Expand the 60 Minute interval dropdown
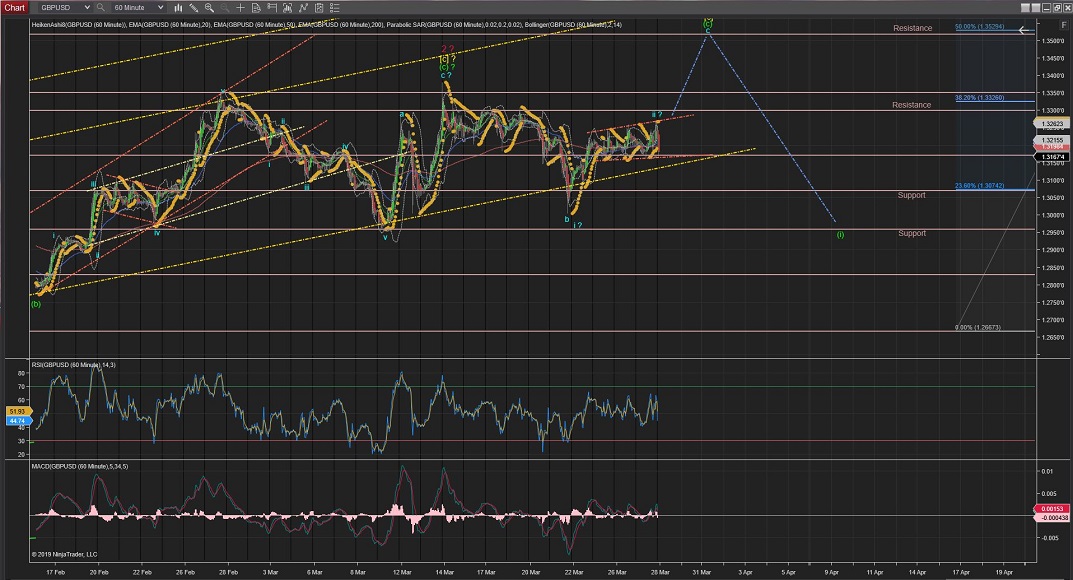Image resolution: width=1073 pixels, height=580 pixels. pyautogui.click(x=160, y=7)
